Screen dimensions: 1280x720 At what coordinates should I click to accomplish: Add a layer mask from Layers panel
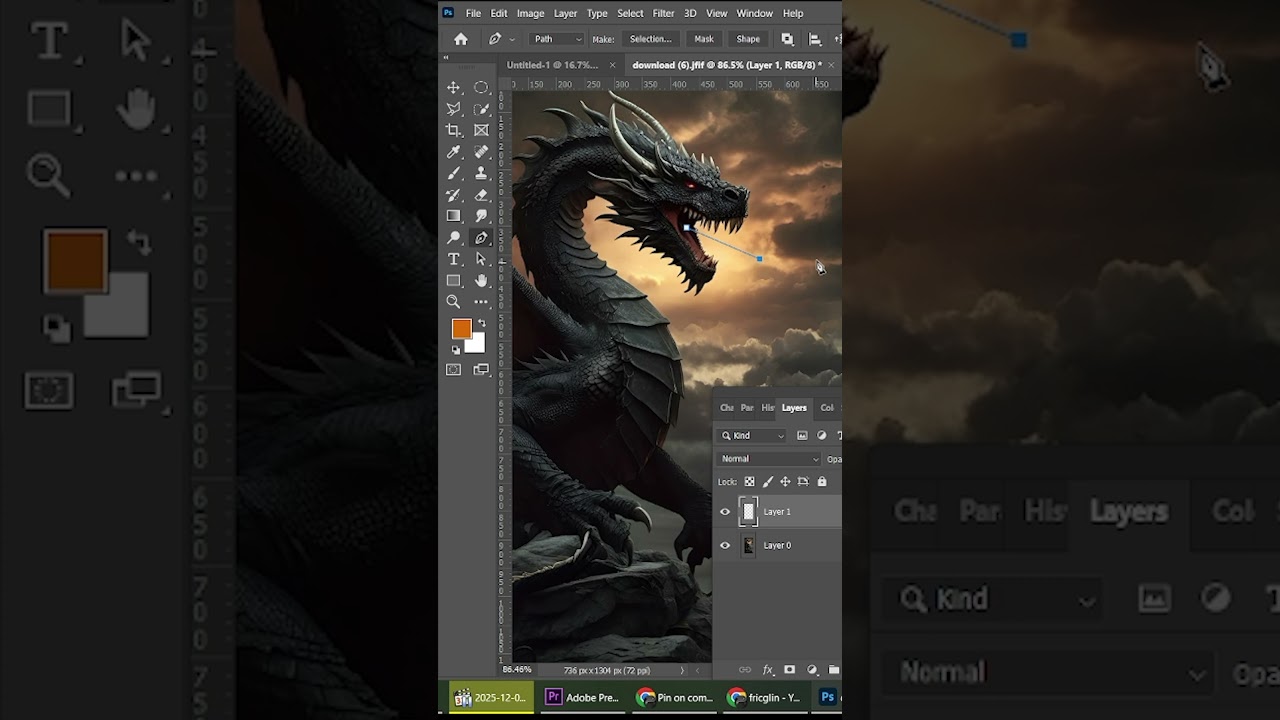(x=790, y=670)
